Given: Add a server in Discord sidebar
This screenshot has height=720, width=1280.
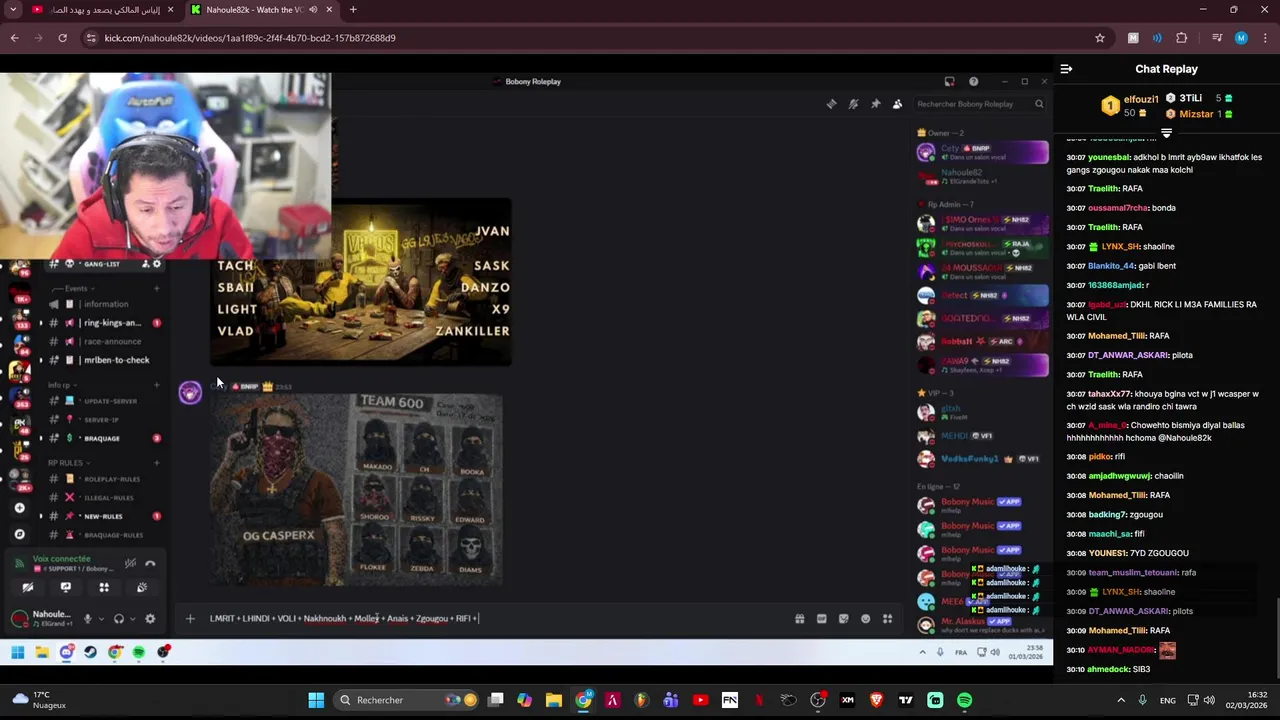Looking at the screenshot, I should click(19, 508).
